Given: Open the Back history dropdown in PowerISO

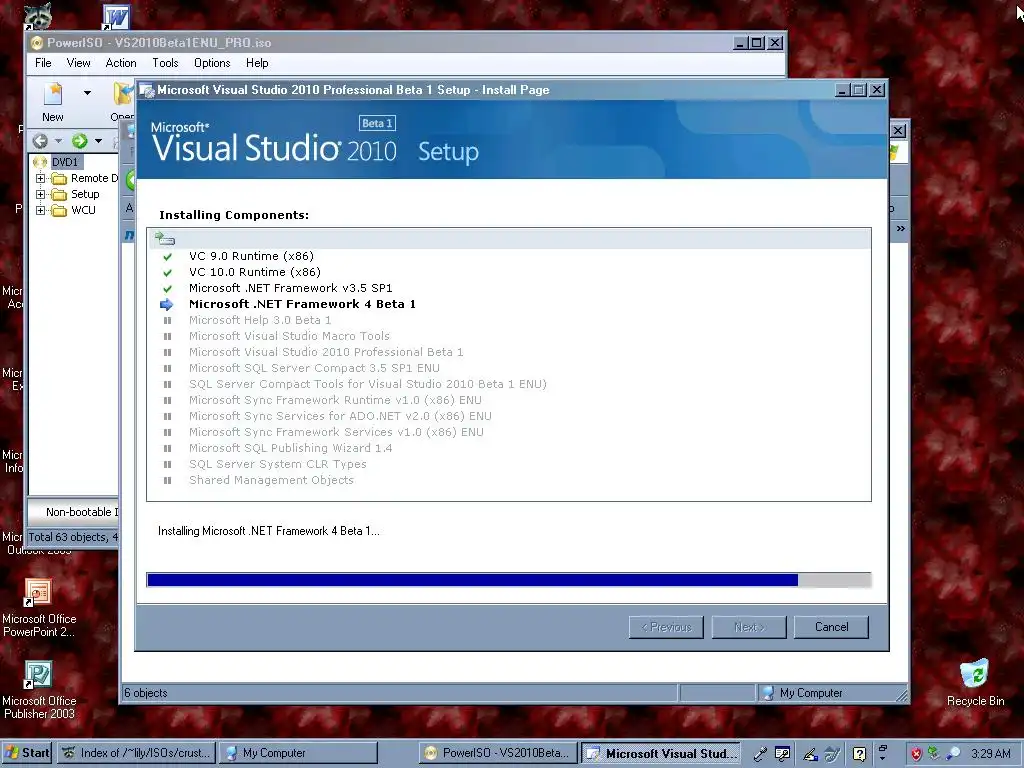Looking at the screenshot, I should point(58,140).
